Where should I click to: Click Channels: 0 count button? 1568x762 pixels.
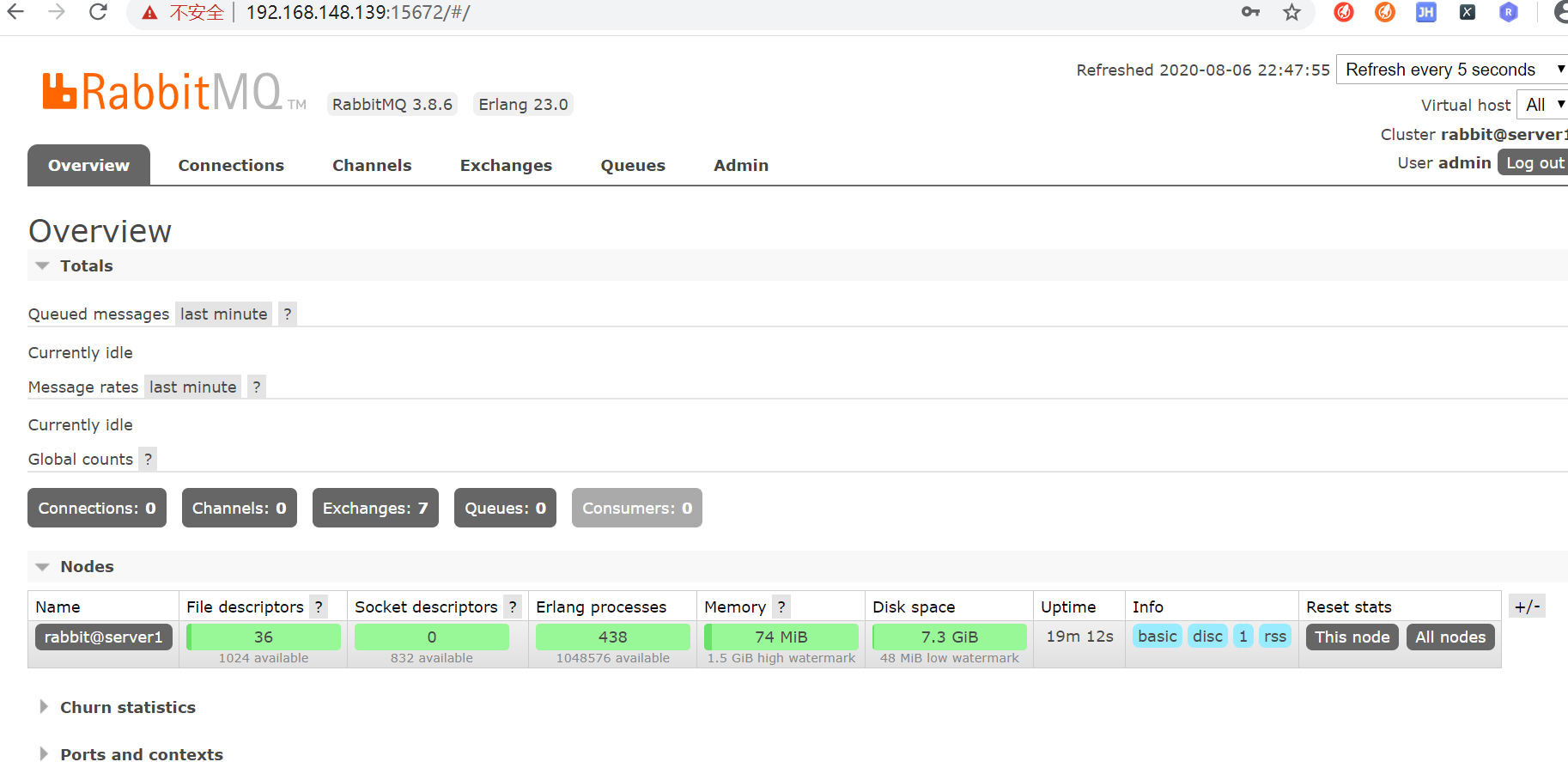point(240,508)
